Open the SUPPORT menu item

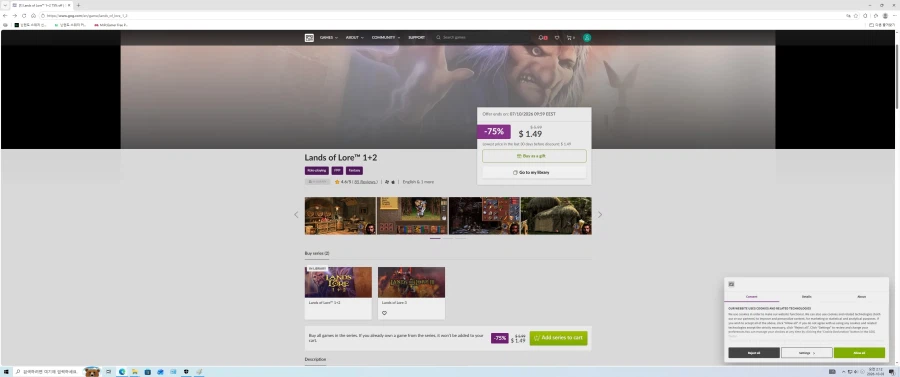(416, 38)
